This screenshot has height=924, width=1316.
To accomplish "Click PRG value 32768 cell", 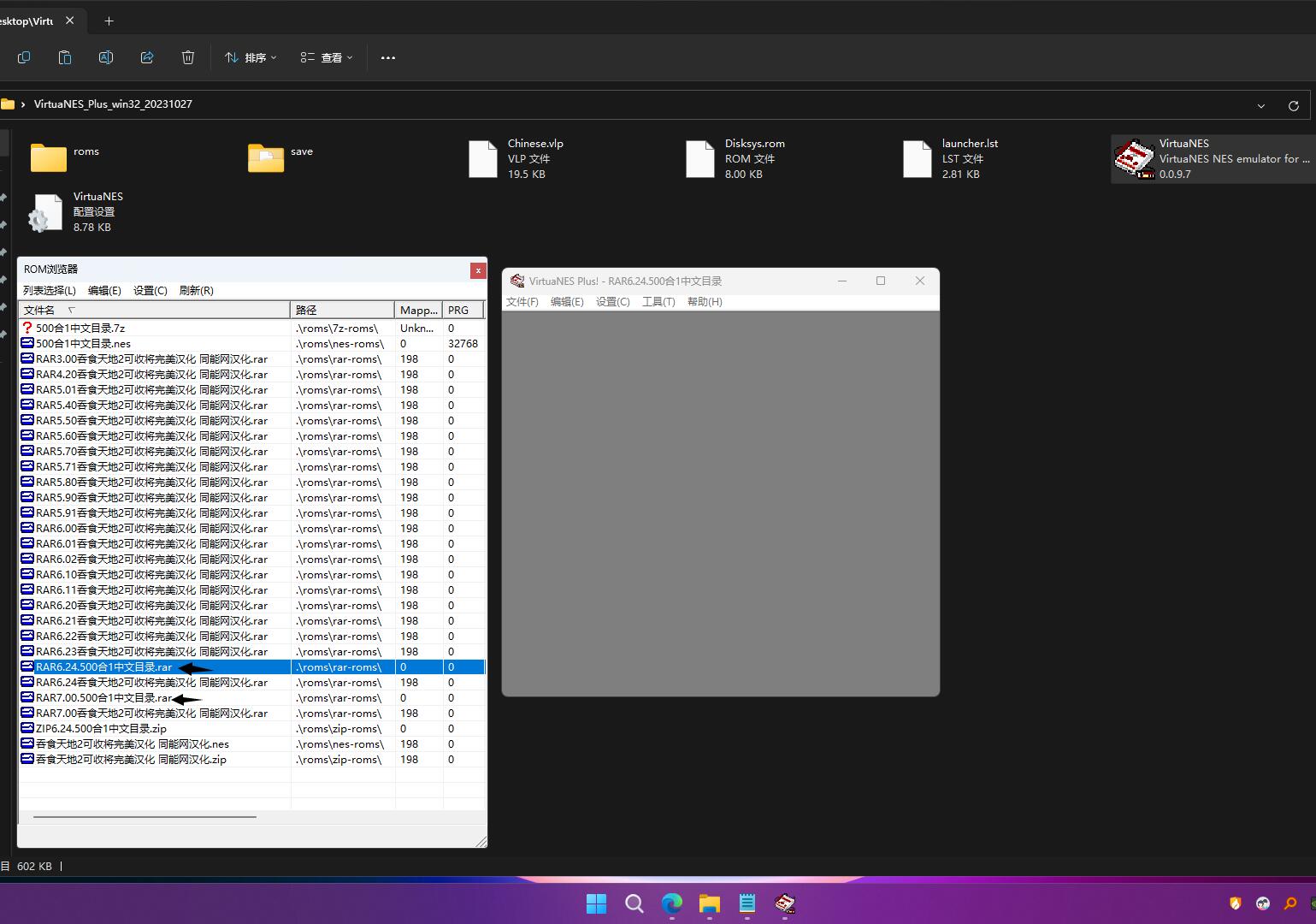I will pyautogui.click(x=463, y=344).
